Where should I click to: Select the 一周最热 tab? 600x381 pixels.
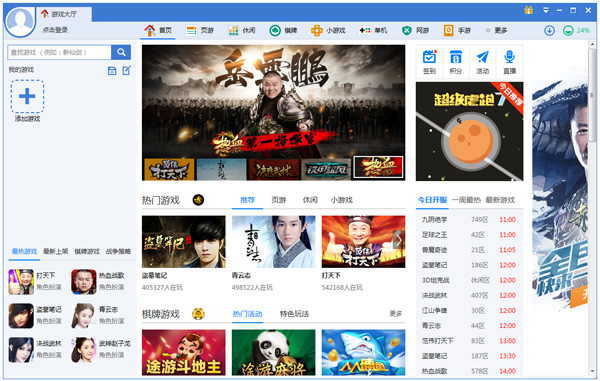tap(466, 200)
